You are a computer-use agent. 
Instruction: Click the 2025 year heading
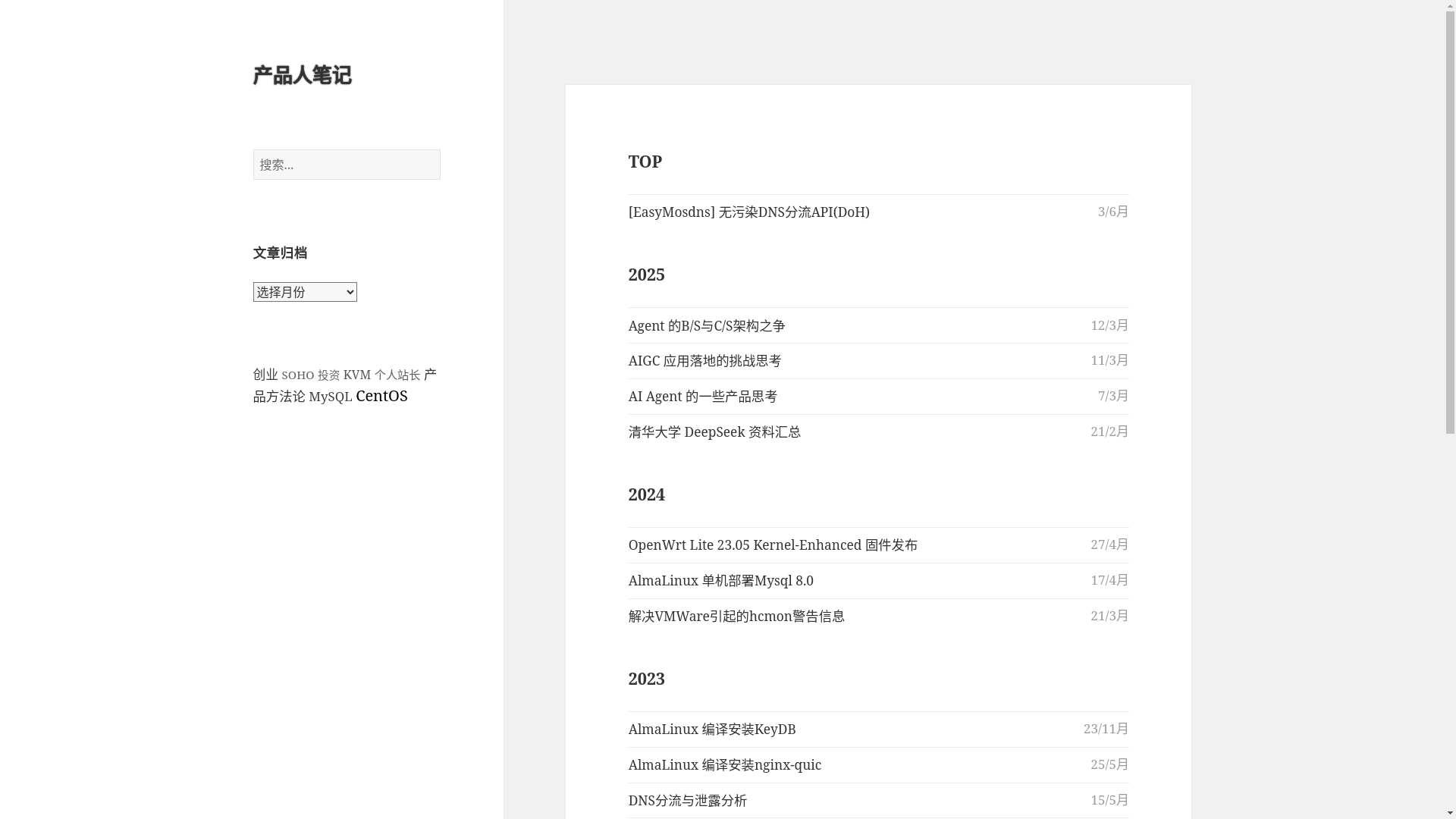click(x=646, y=275)
